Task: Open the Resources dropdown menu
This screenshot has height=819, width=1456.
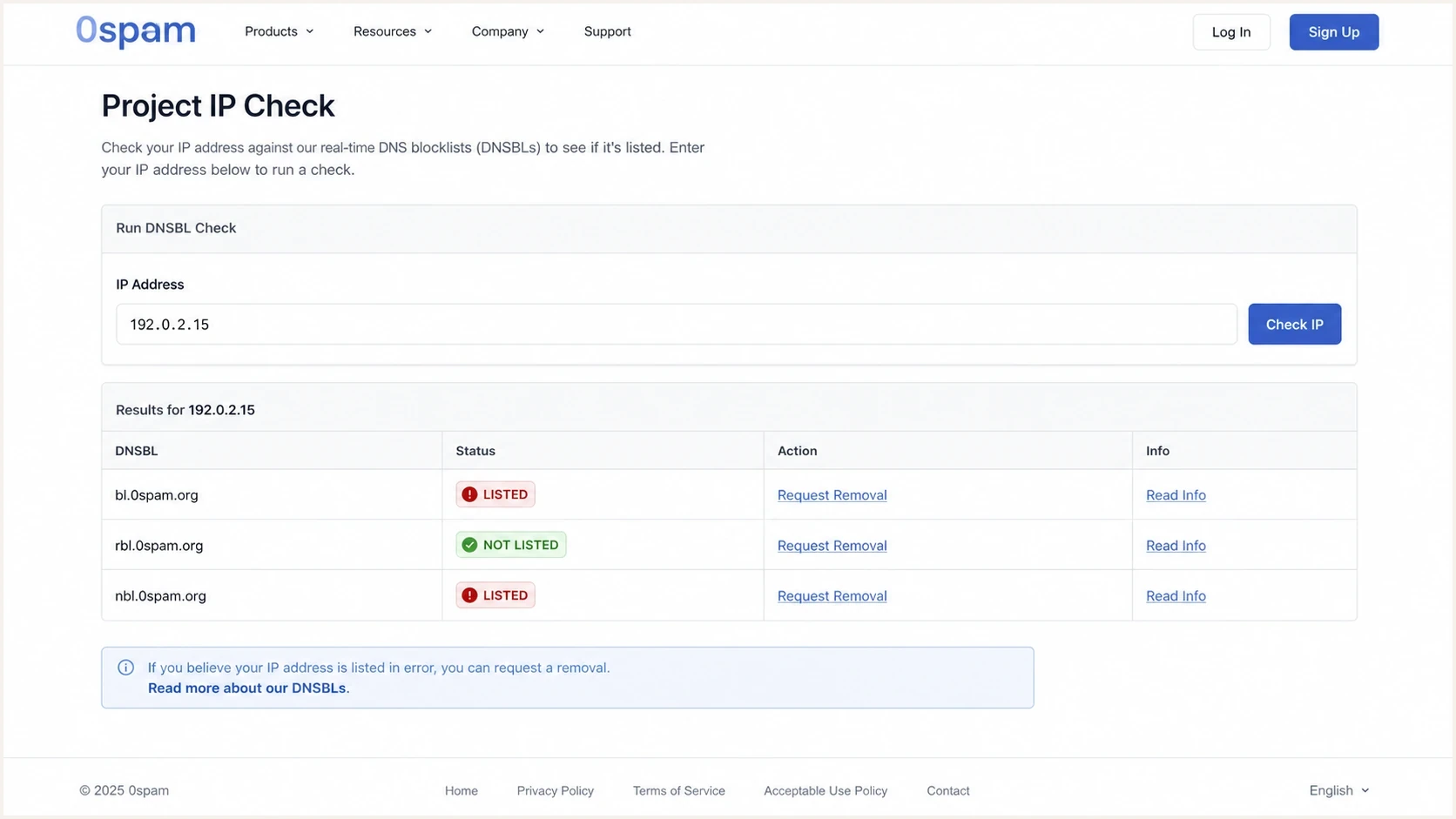Action: [x=393, y=31]
